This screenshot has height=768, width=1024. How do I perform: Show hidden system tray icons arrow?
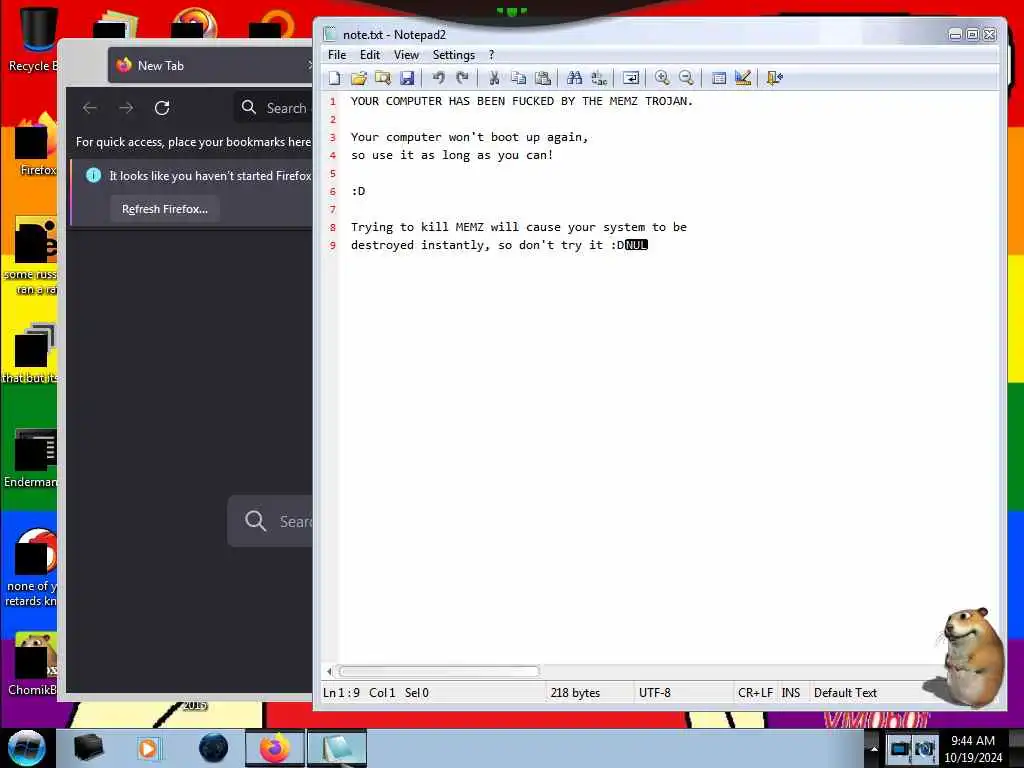874,748
